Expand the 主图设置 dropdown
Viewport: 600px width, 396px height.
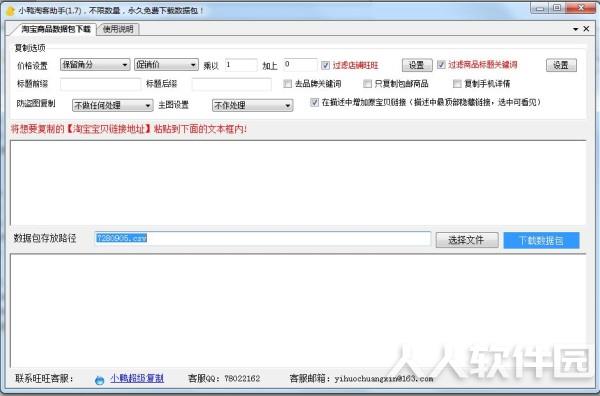click(253, 105)
